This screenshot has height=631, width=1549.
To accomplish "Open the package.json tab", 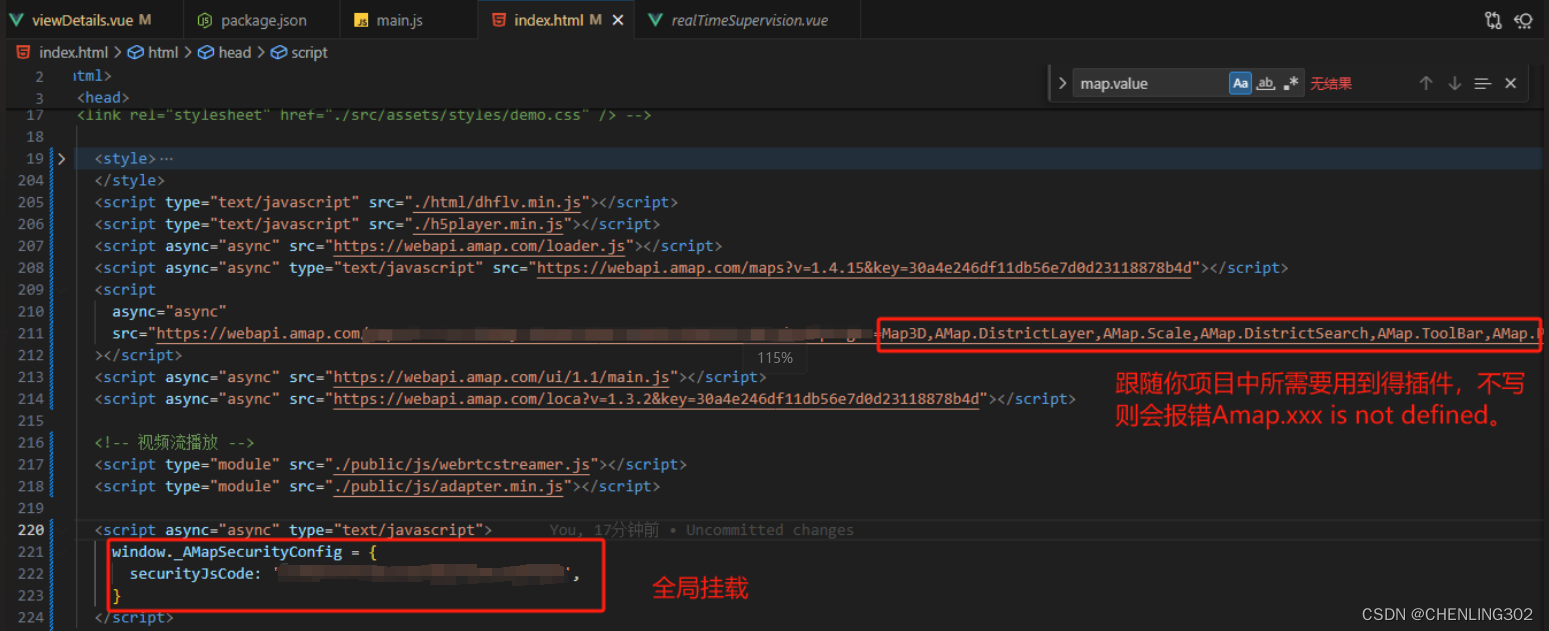I will [x=262, y=20].
